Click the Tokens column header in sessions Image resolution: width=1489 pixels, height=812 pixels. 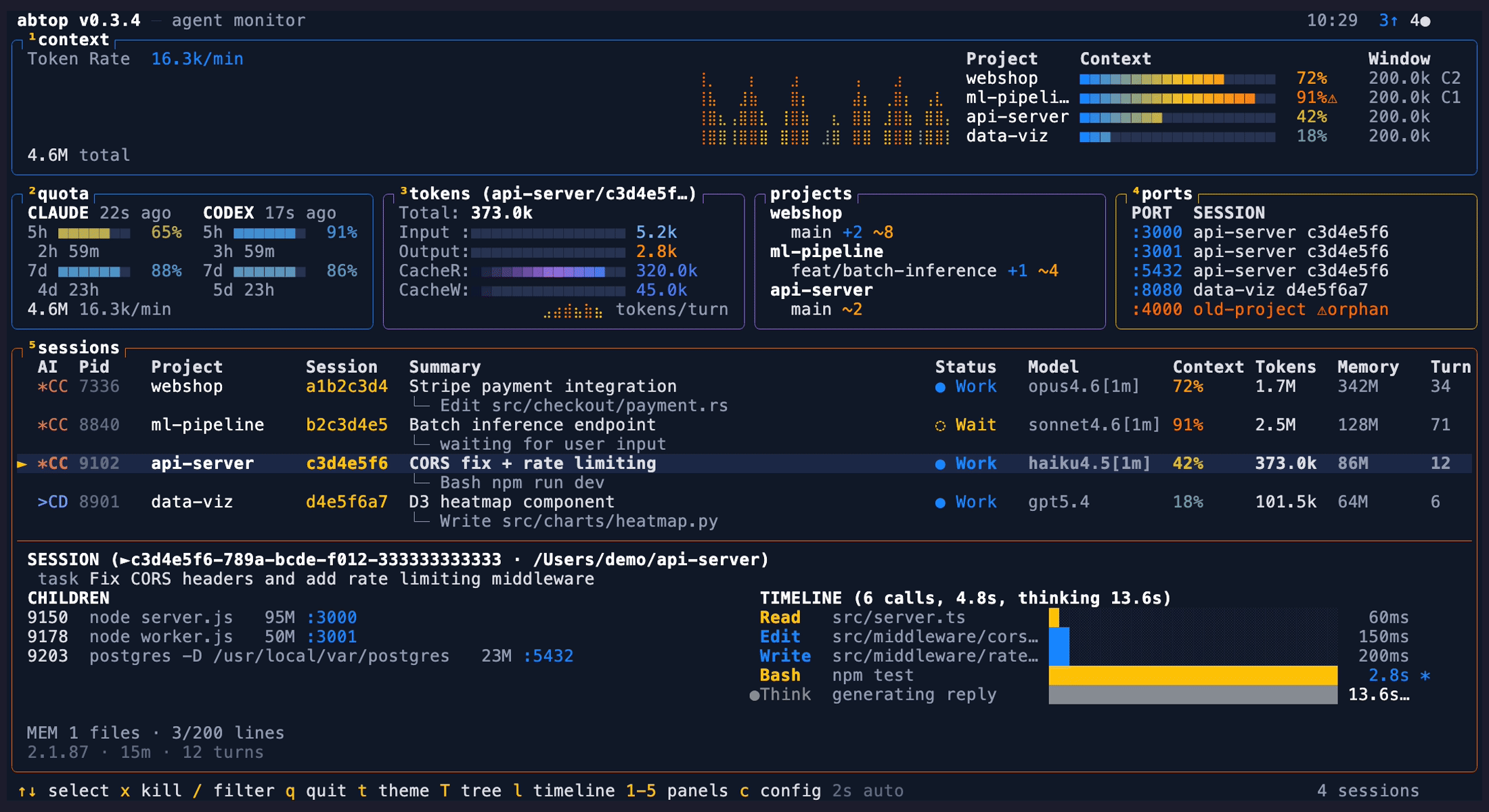(1285, 367)
